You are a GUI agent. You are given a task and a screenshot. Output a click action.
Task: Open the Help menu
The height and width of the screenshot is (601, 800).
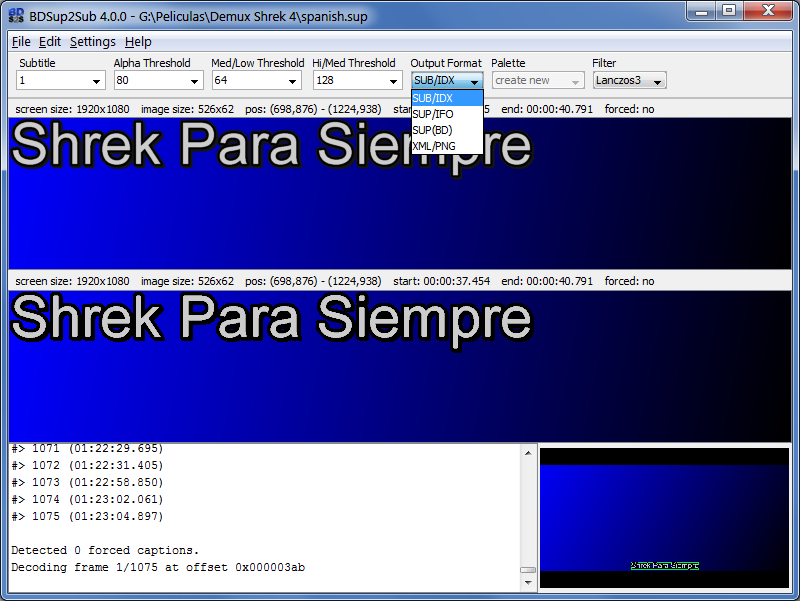coord(138,42)
